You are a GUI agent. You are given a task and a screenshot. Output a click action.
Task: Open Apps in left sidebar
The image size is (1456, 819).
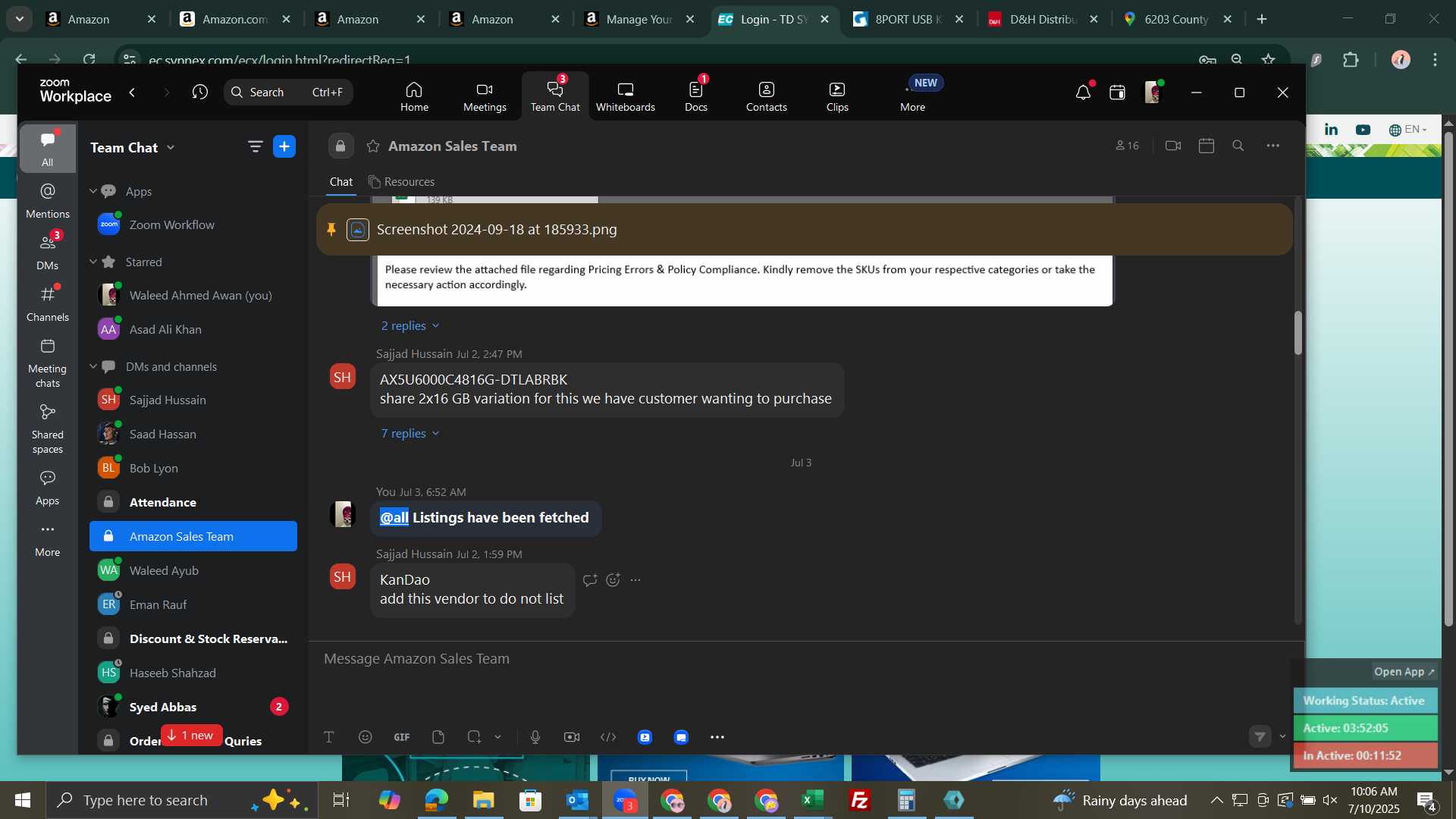47,488
